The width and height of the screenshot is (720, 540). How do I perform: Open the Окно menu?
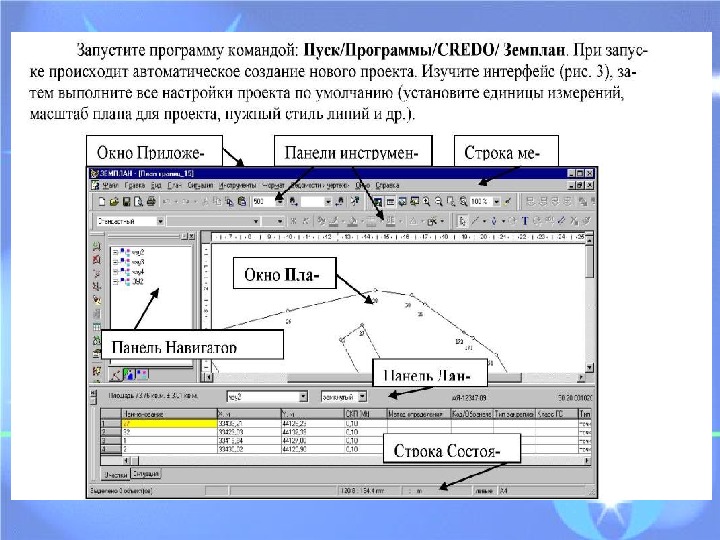pyautogui.click(x=363, y=186)
